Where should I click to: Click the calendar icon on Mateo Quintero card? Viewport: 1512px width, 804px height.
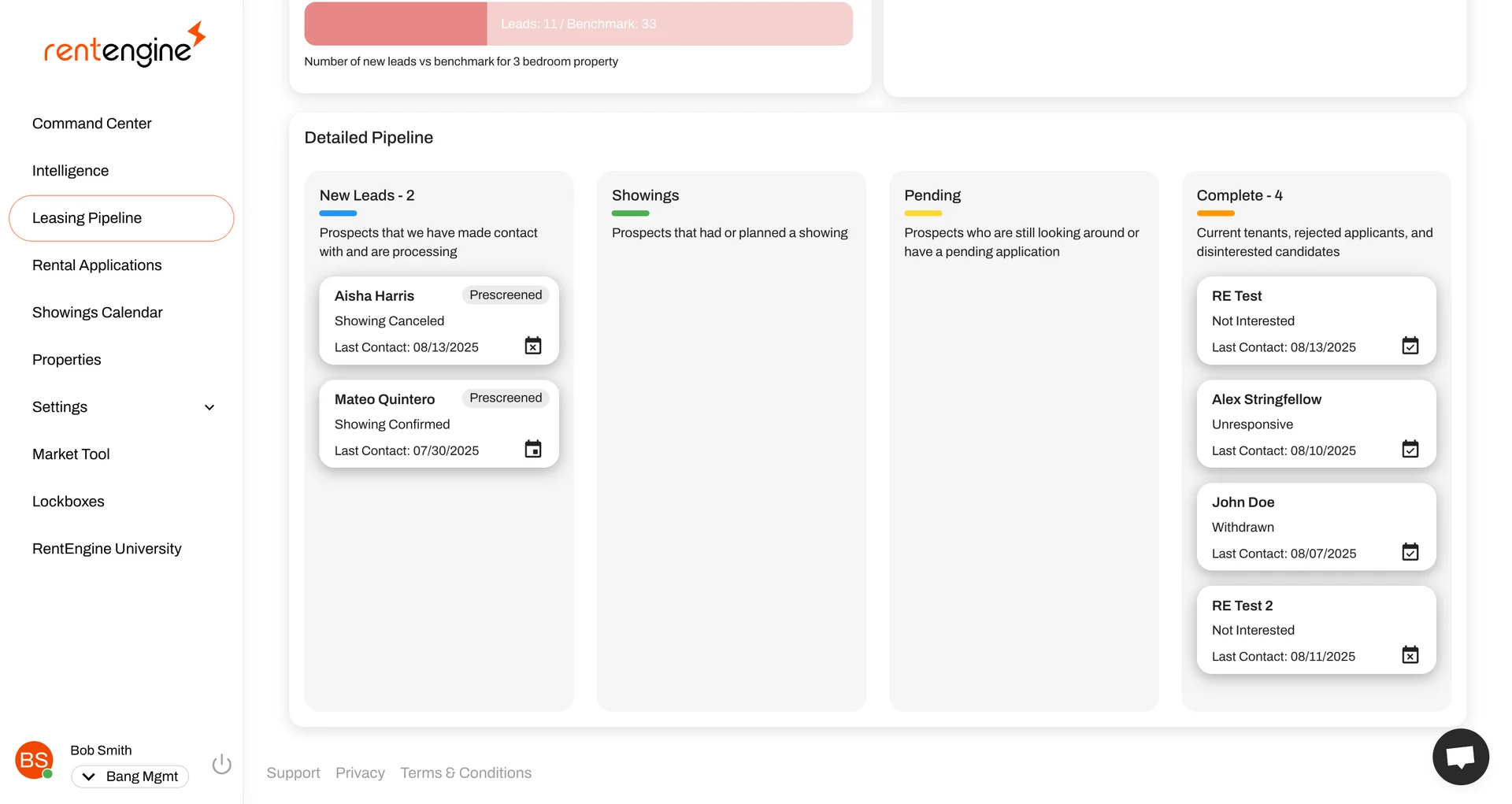[533, 449]
